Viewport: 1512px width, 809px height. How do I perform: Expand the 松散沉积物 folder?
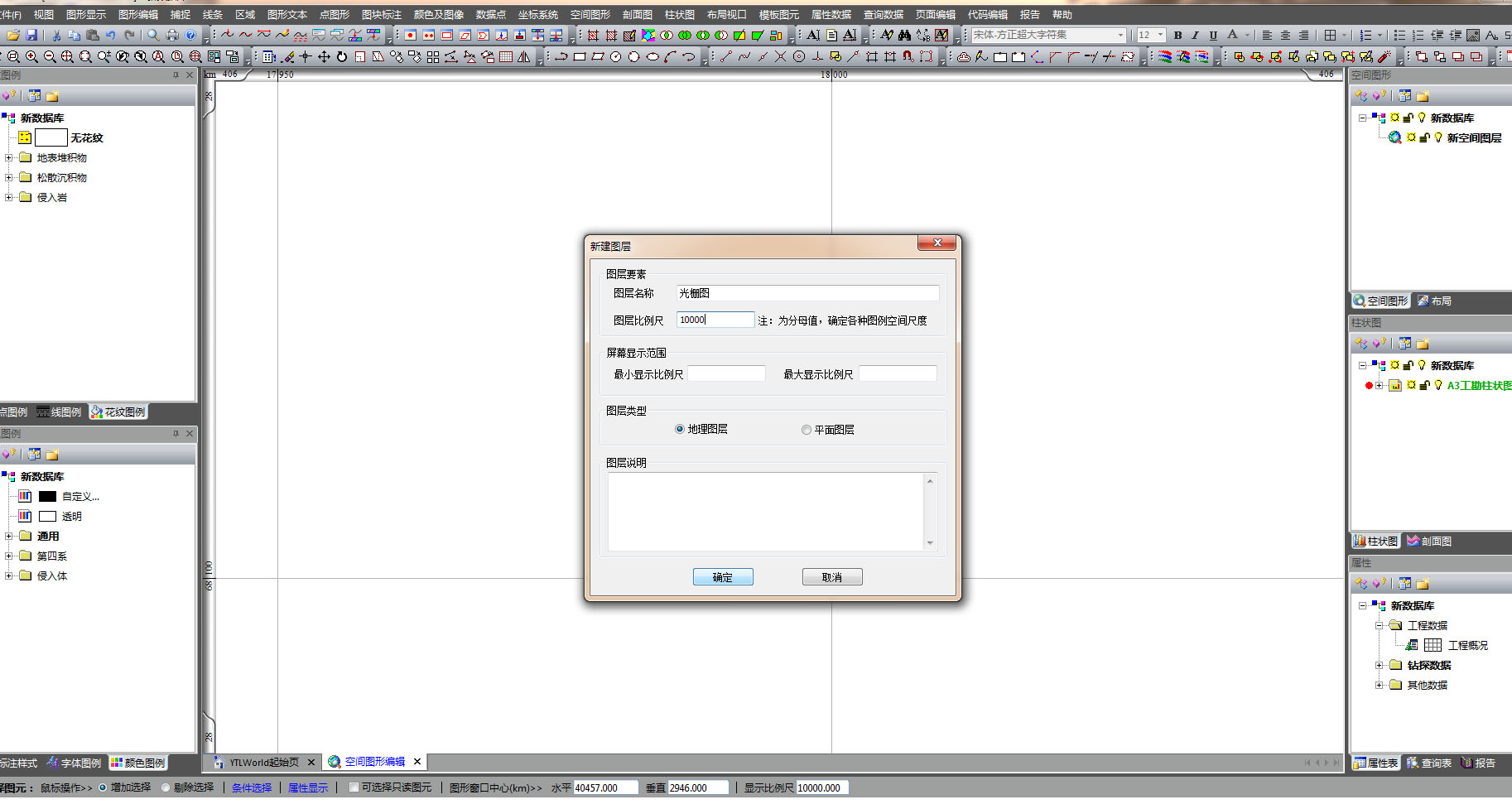point(8,177)
